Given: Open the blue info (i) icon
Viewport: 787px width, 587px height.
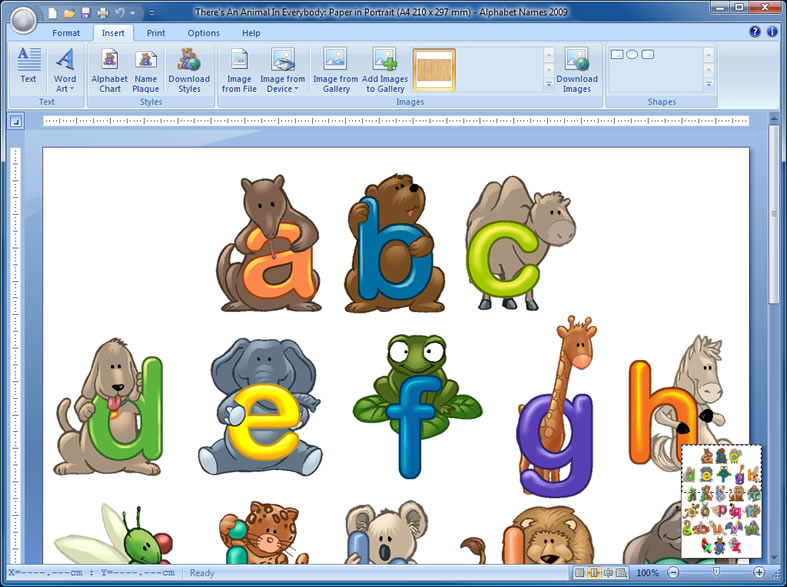Looking at the screenshot, I should click(772, 32).
